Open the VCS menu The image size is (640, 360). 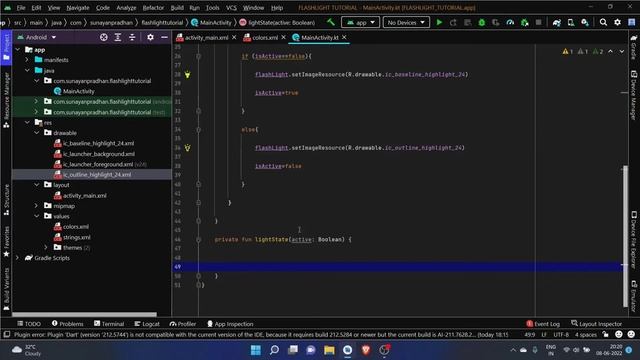231,8
